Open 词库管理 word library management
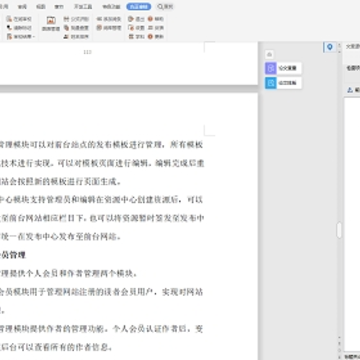Screen dimensions: 360x360 pyautogui.click(x=109, y=28)
